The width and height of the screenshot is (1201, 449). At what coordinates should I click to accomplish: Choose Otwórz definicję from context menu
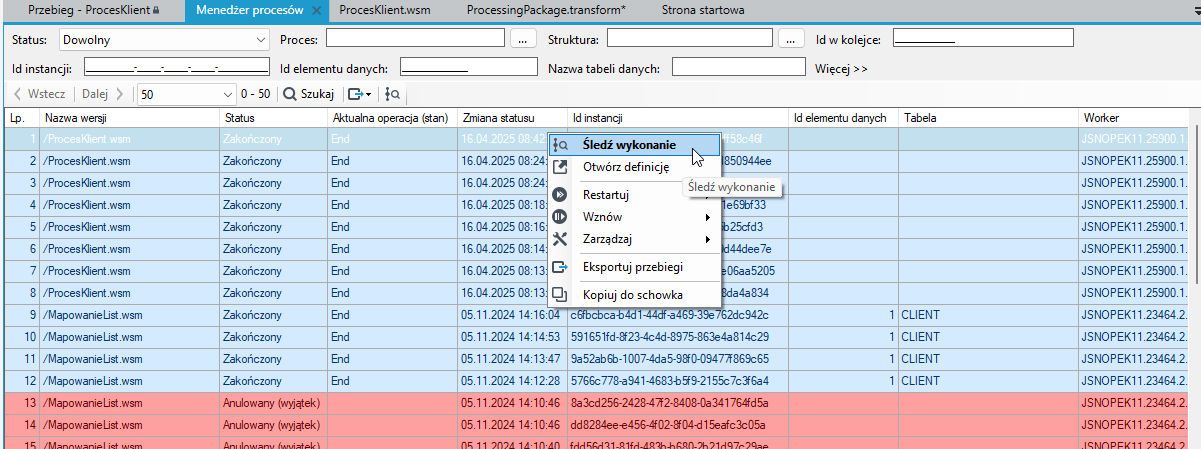(x=634, y=167)
